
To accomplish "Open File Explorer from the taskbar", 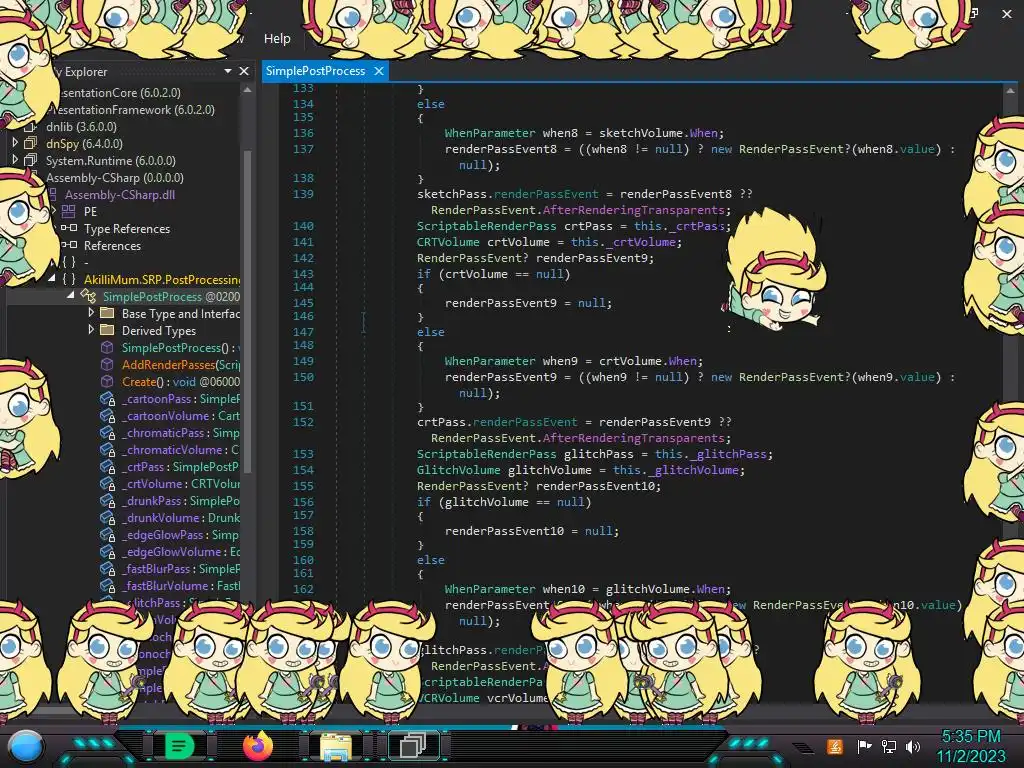I will pos(335,746).
